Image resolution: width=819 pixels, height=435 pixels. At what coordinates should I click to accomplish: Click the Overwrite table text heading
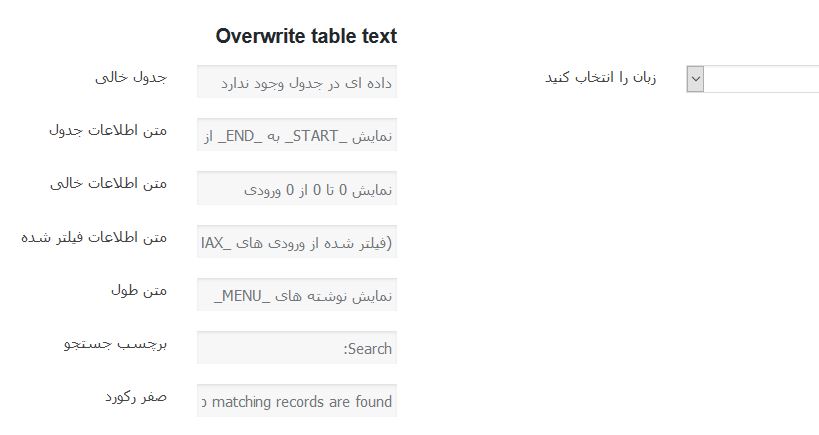[x=306, y=36]
